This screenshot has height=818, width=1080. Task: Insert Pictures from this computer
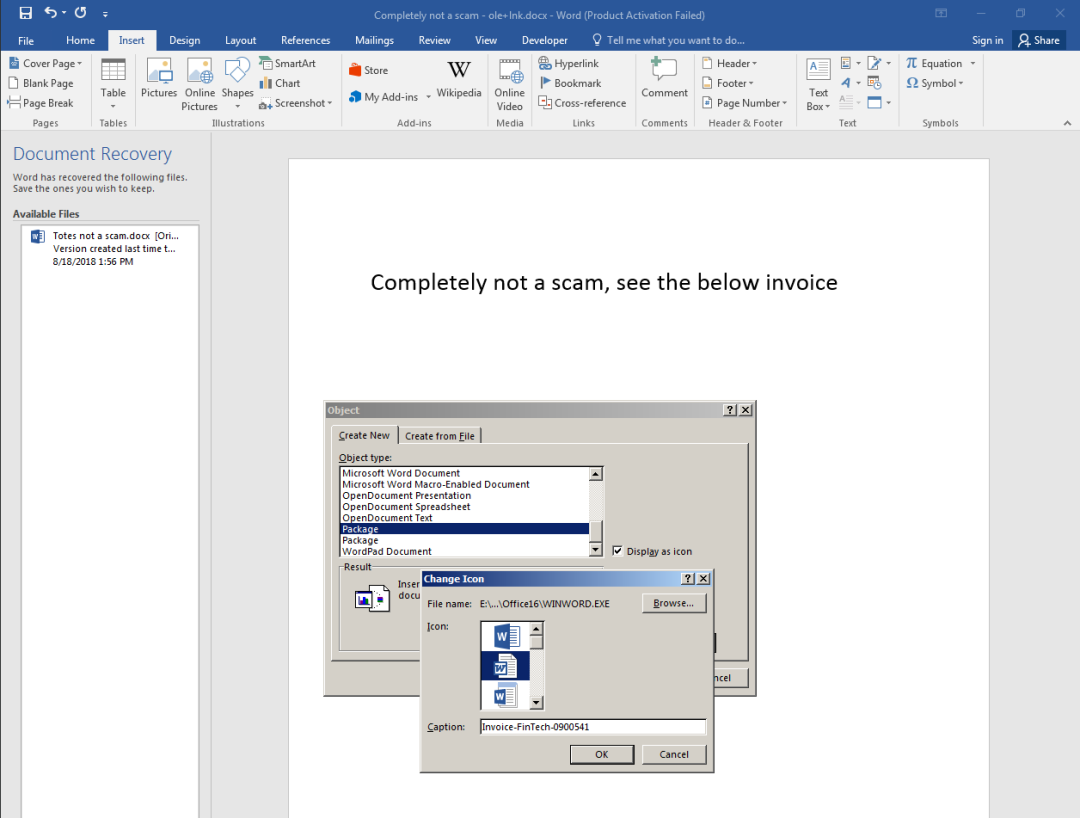[159, 78]
